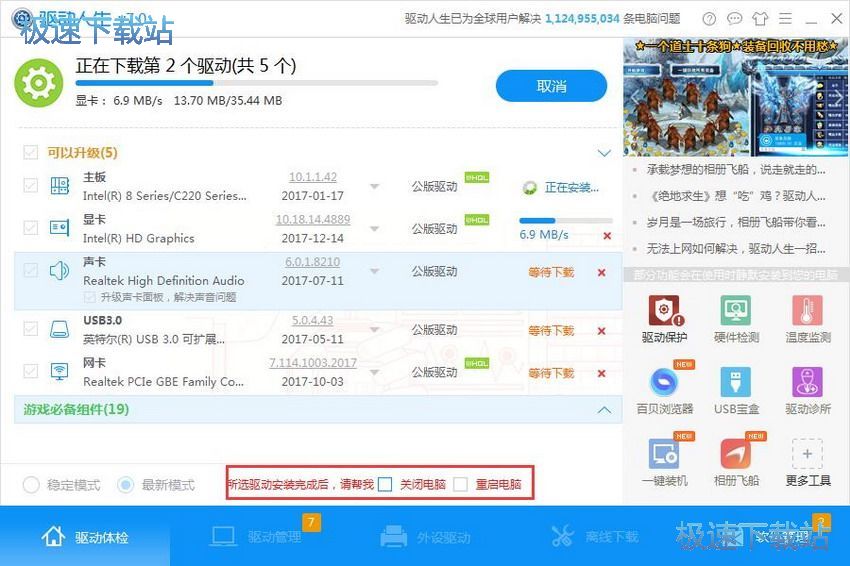Select the 最新模式 radio button
Screen dimensions: 850x566
[126, 485]
